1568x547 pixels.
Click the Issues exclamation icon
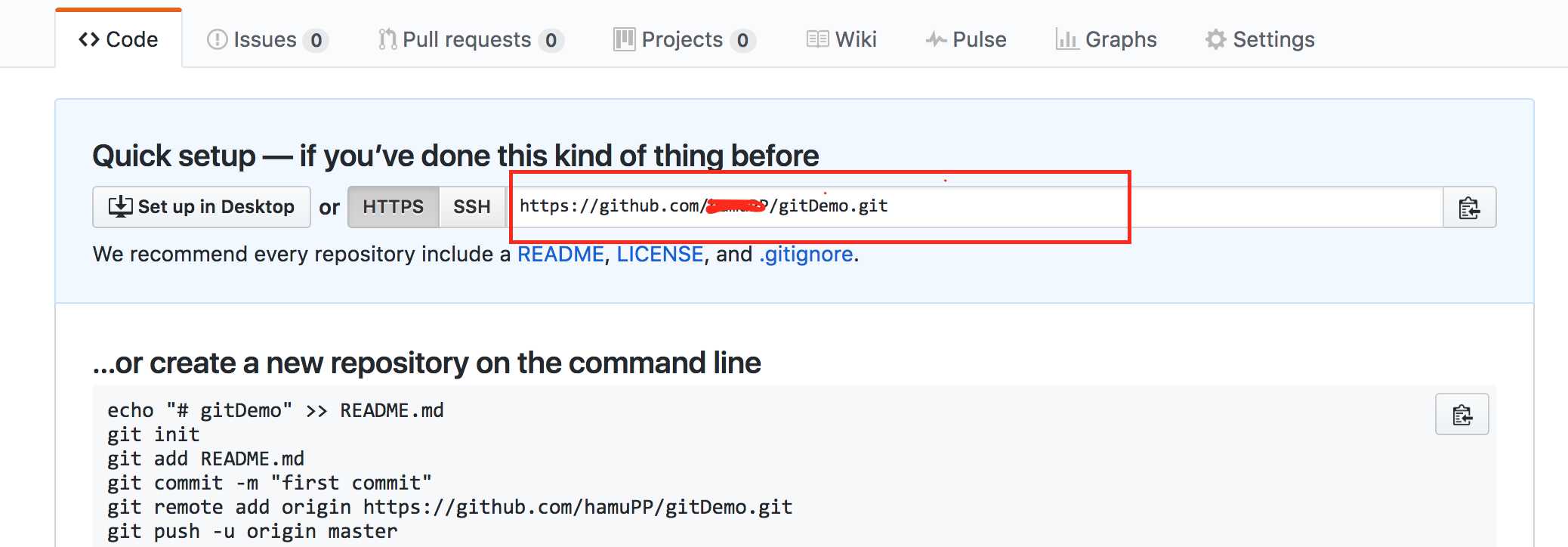pyautogui.click(x=217, y=39)
